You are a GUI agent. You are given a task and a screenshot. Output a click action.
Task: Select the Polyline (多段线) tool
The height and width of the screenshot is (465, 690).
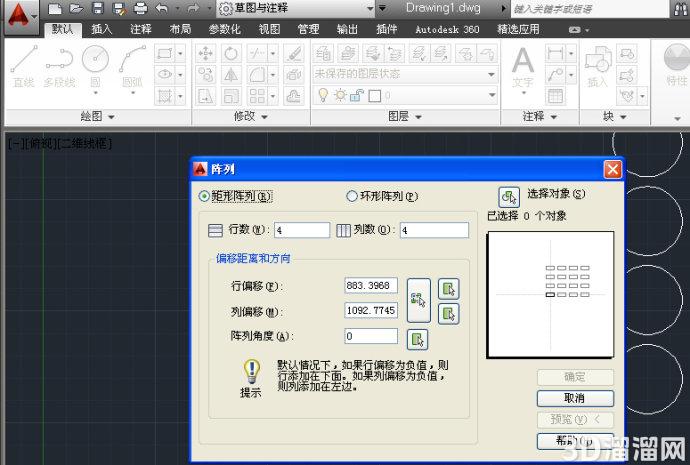click(x=59, y=65)
